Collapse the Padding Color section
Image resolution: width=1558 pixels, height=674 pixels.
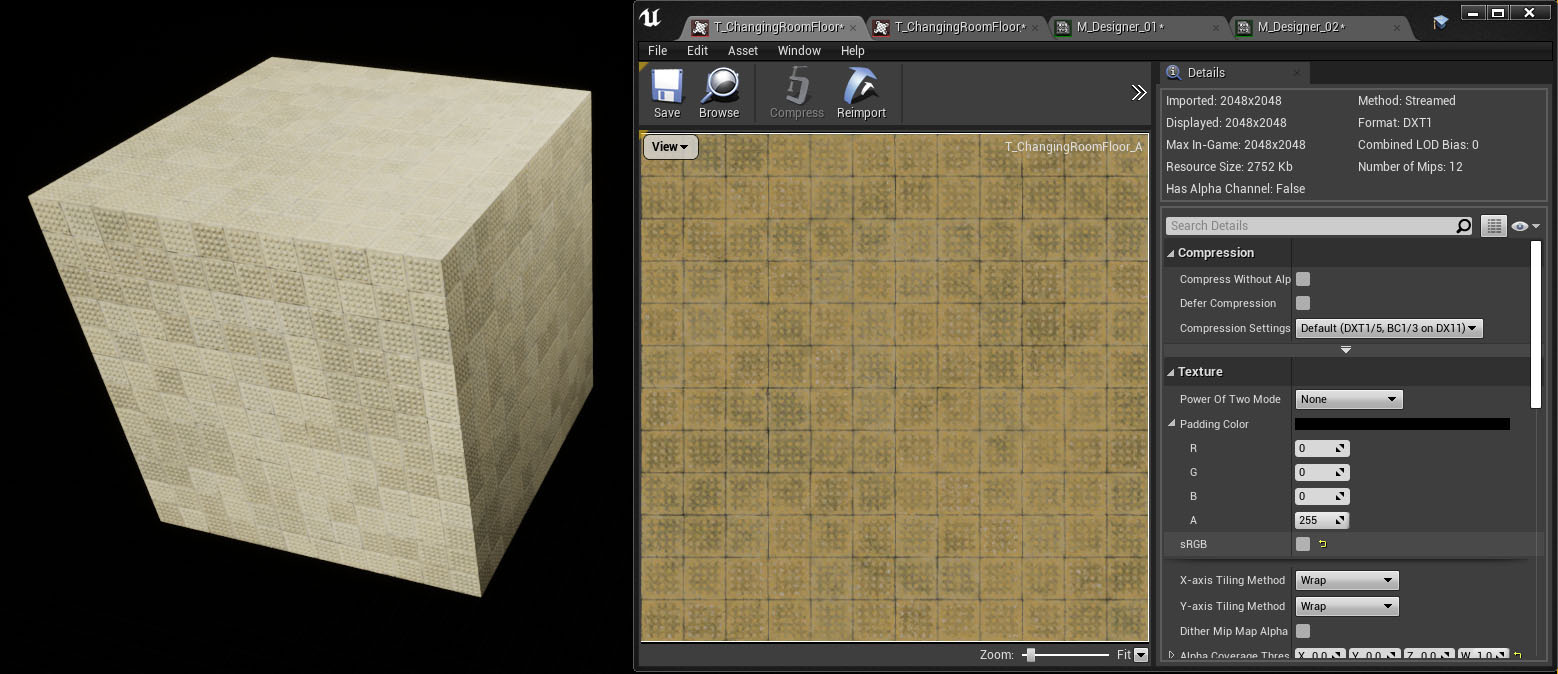pos(1172,424)
